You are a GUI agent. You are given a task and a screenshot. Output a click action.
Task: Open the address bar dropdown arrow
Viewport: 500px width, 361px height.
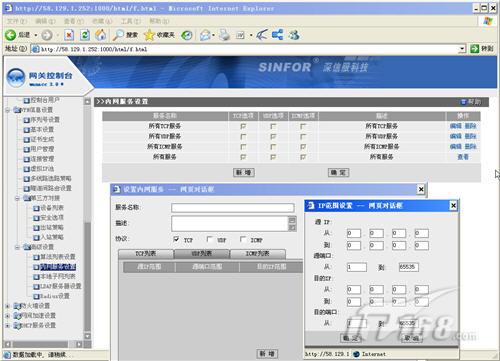462,49
